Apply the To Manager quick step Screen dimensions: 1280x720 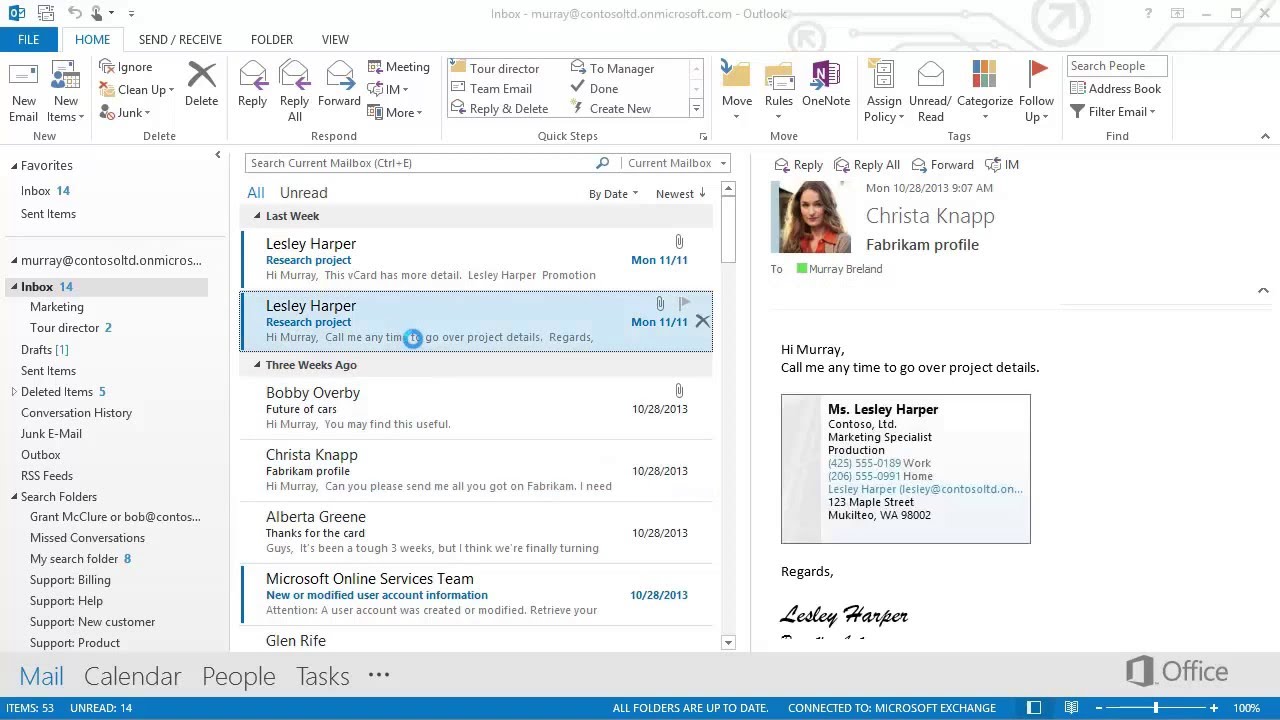pyautogui.click(x=613, y=68)
